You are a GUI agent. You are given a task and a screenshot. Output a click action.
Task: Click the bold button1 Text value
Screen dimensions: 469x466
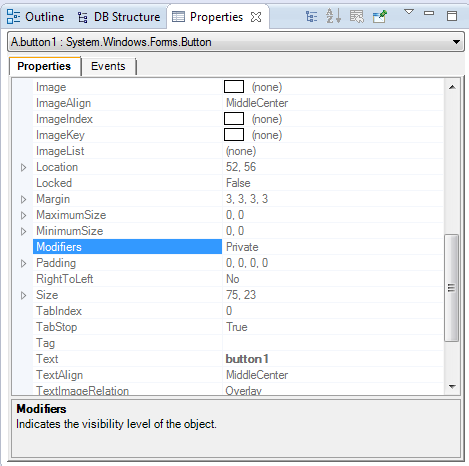click(247, 359)
